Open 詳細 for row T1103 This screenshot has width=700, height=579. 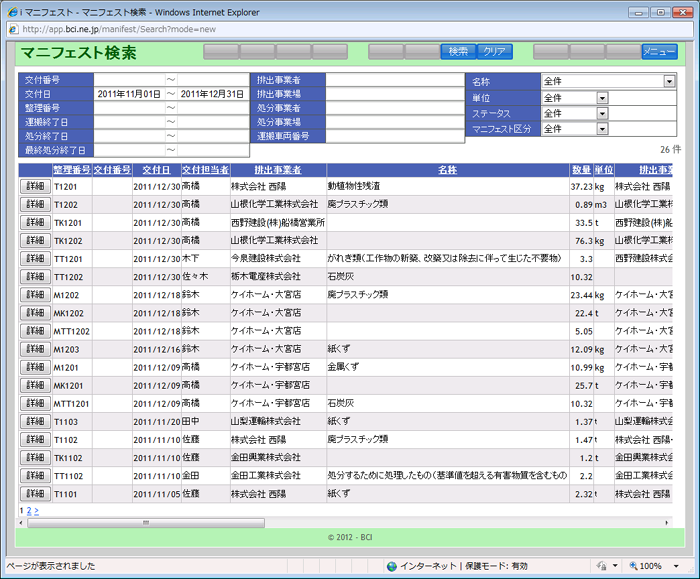pos(35,421)
